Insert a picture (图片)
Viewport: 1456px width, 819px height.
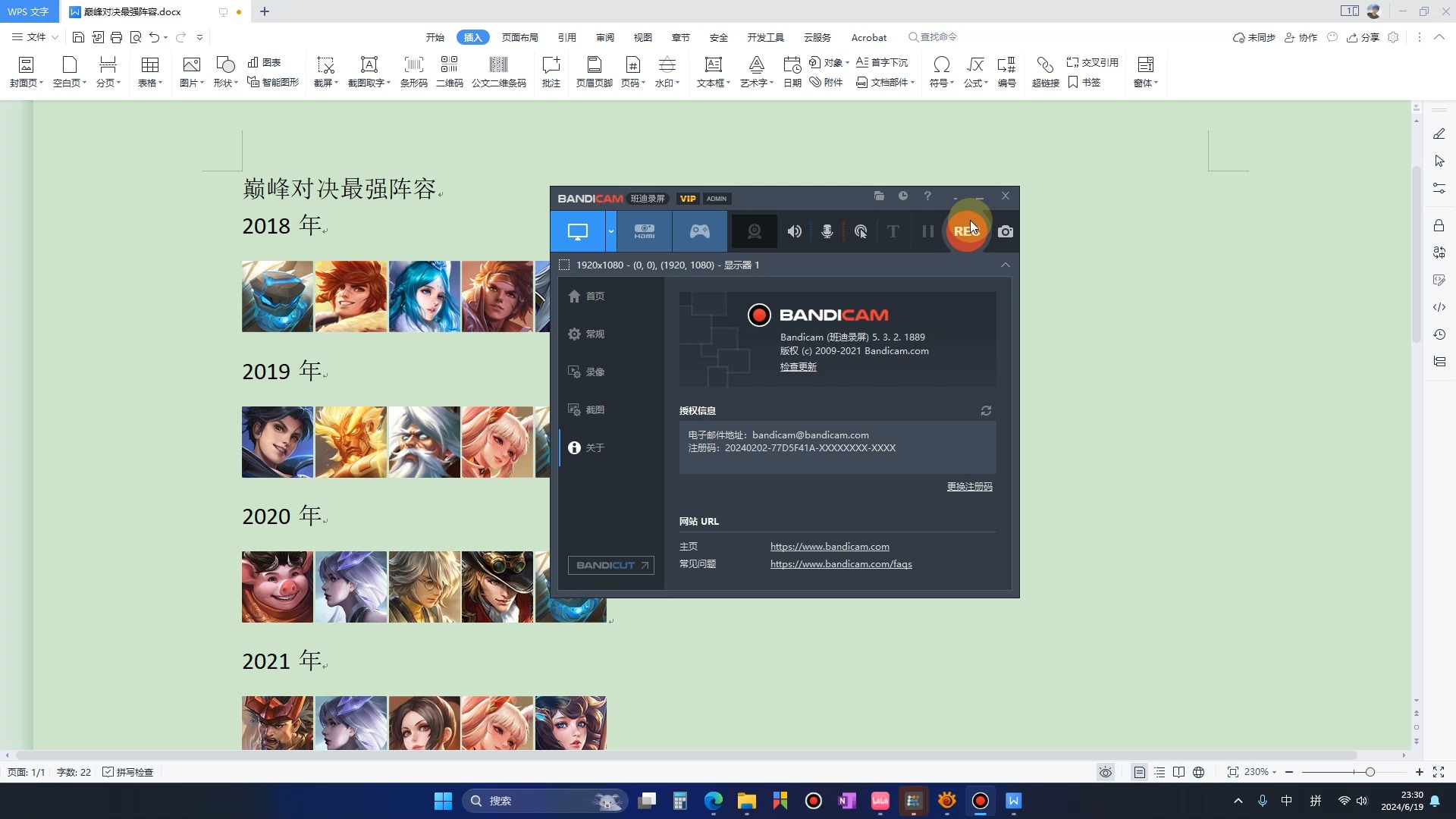click(x=191, y=72)
